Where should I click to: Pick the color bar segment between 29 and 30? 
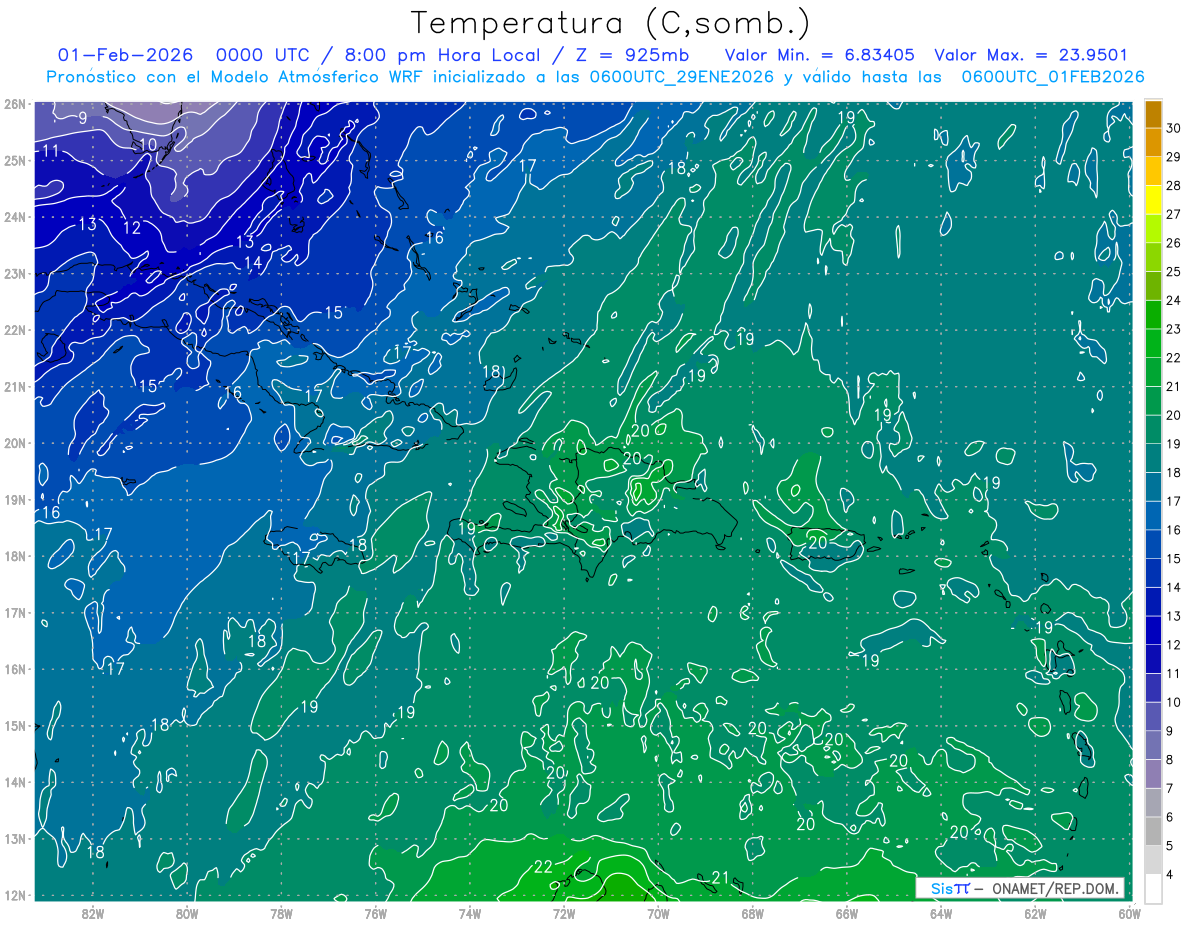point(1153,142)
